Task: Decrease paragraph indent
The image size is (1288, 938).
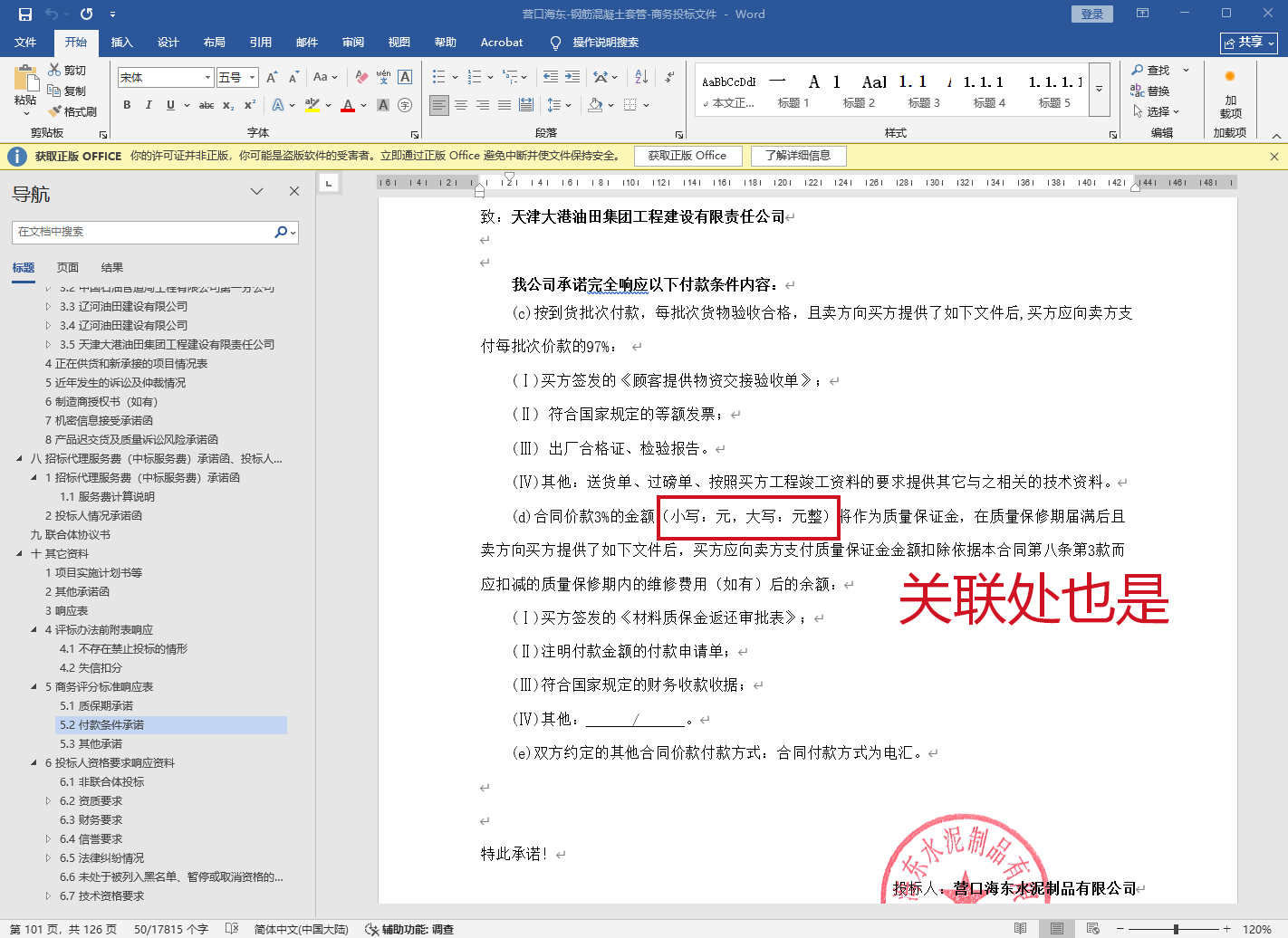Action: point(551,78)
